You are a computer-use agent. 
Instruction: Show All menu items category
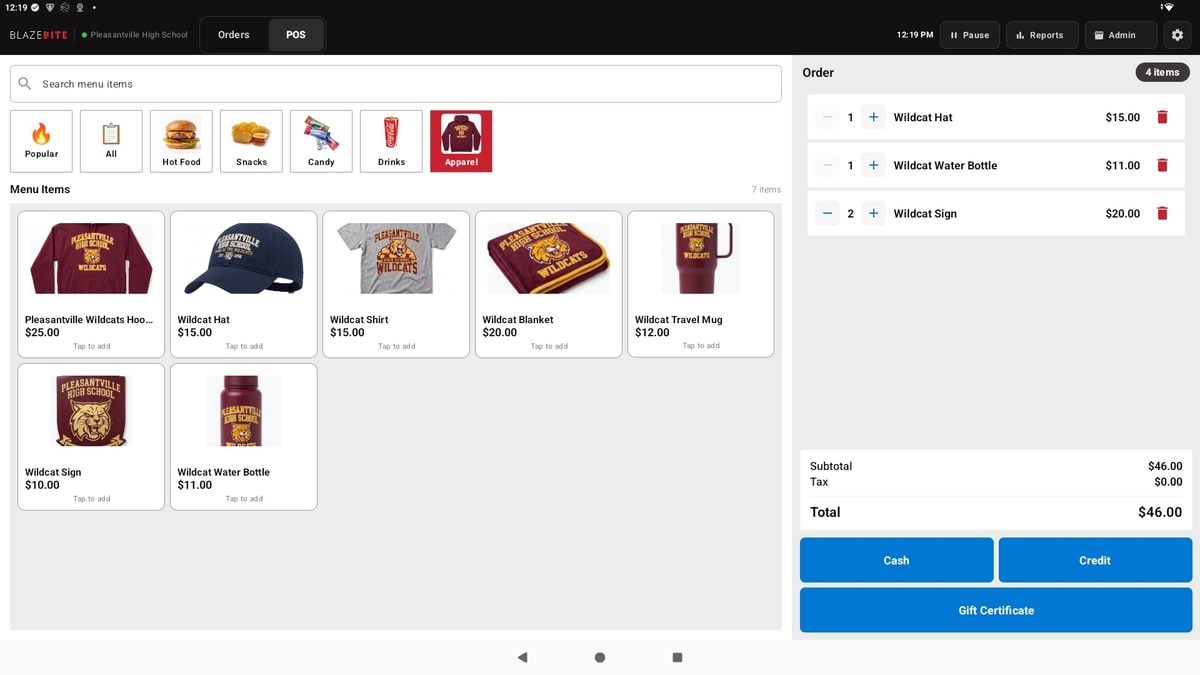point(111,141)
